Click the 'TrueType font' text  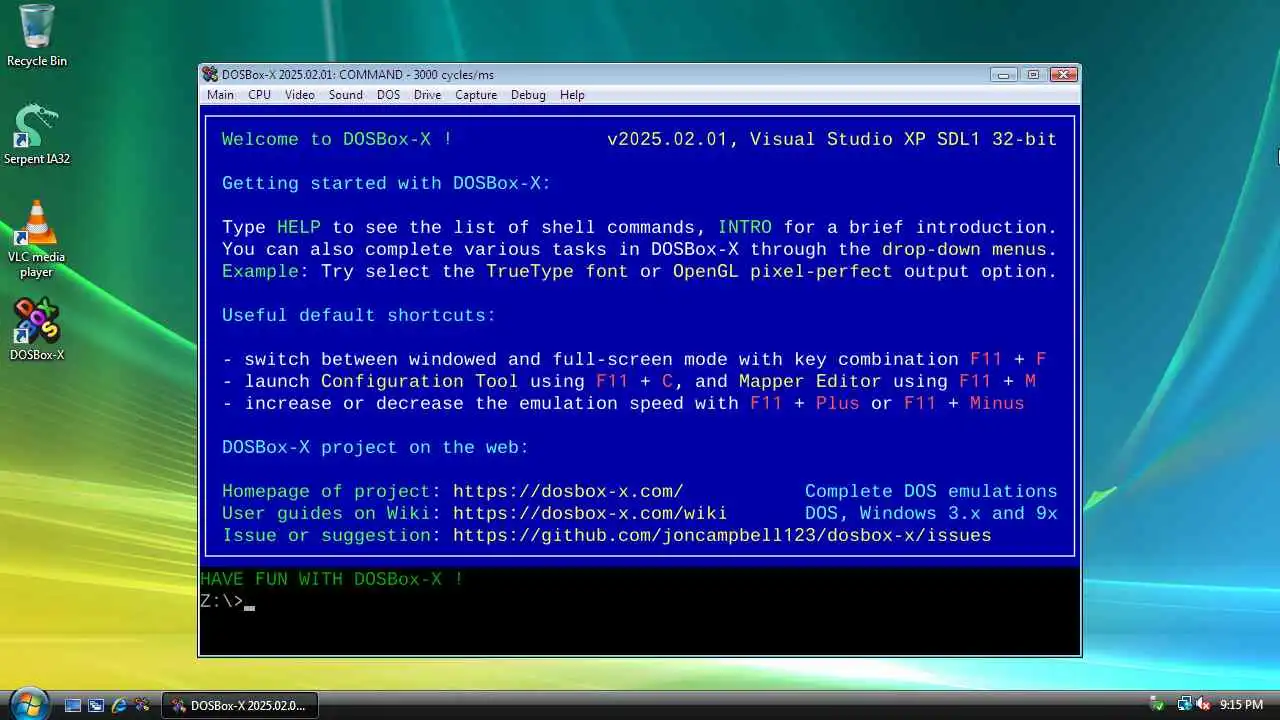[x=557, y=271]
